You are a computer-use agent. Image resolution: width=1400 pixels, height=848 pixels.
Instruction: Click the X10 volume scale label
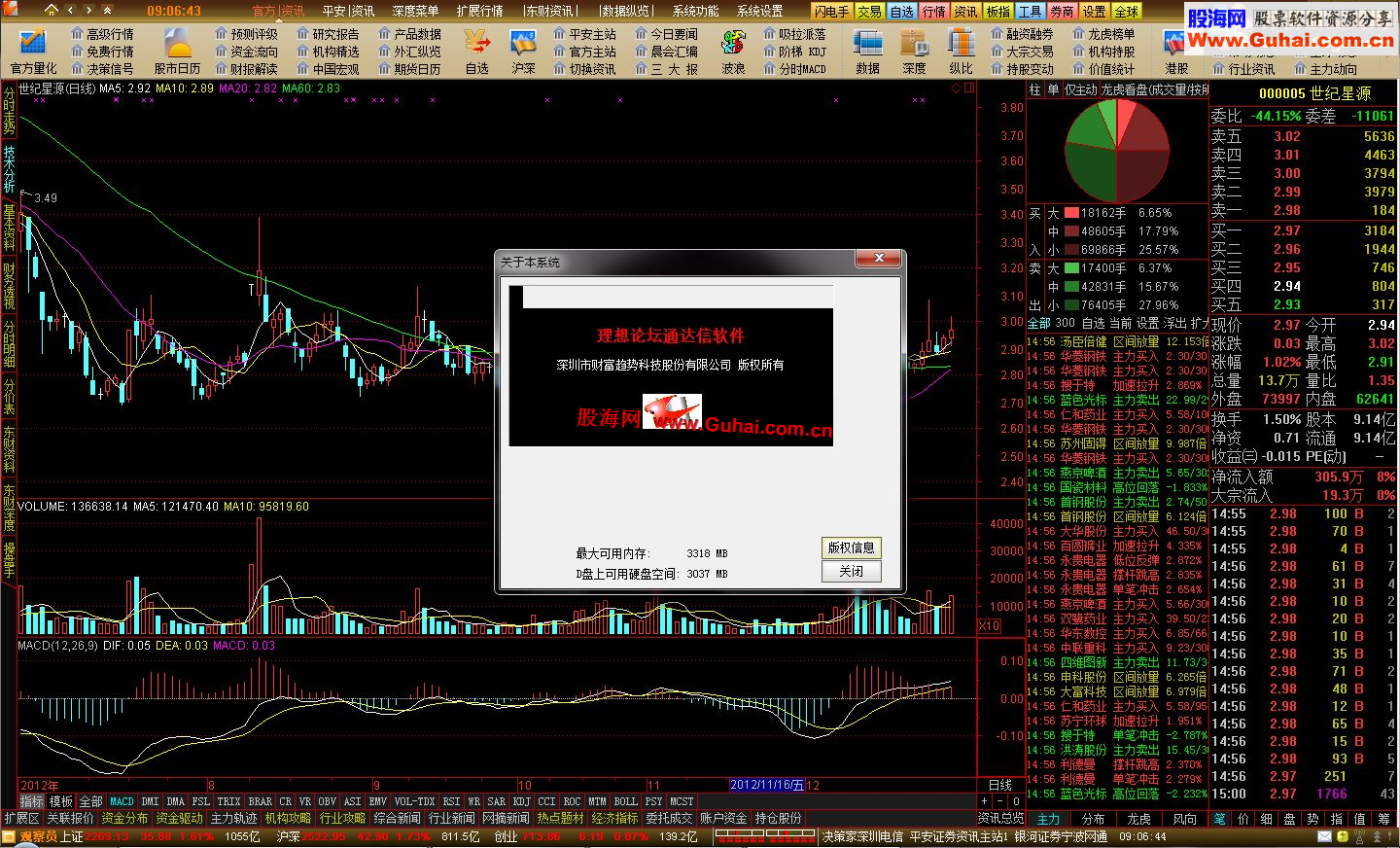989,625
